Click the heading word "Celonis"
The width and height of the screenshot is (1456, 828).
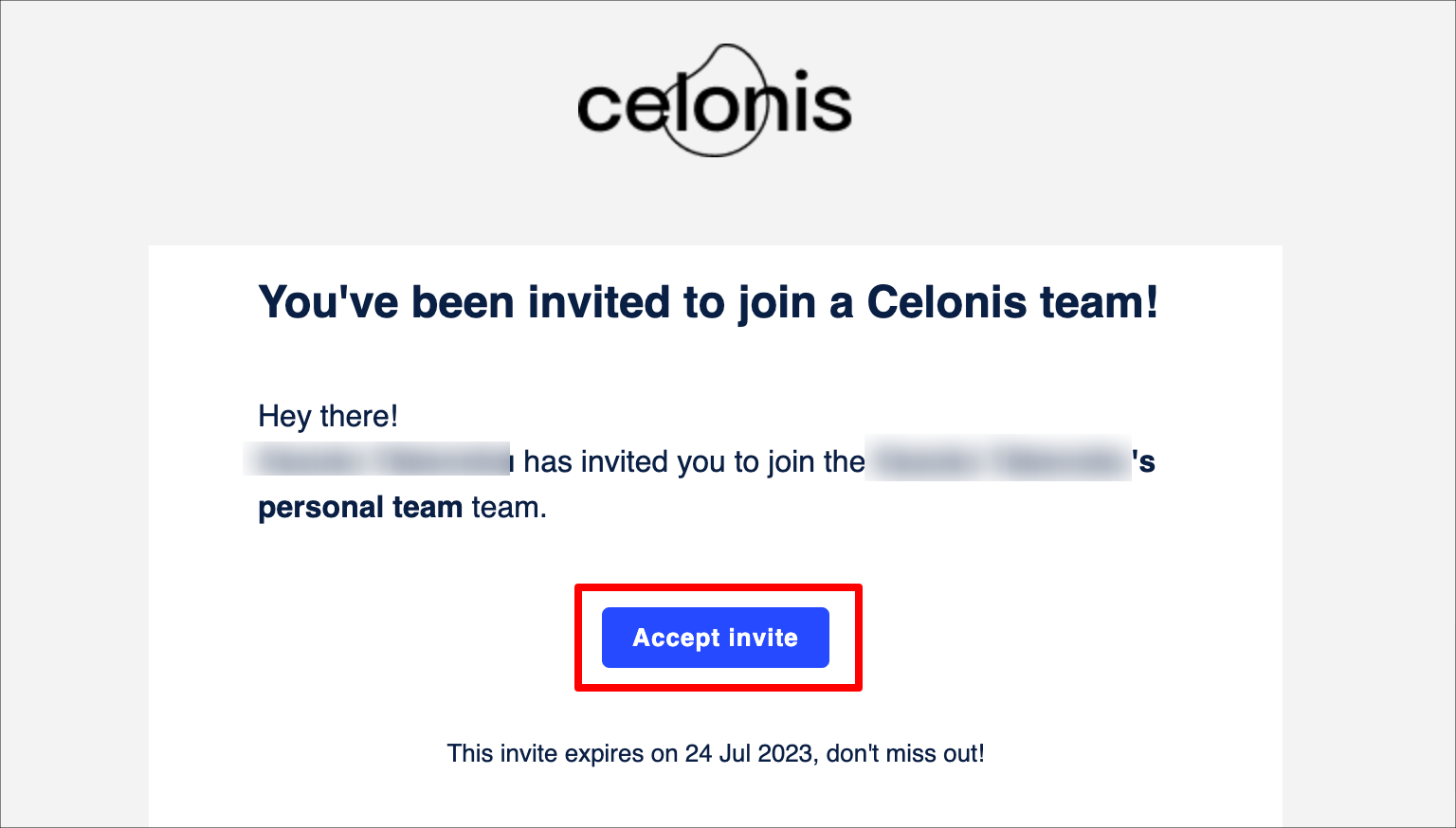point(947,302)
